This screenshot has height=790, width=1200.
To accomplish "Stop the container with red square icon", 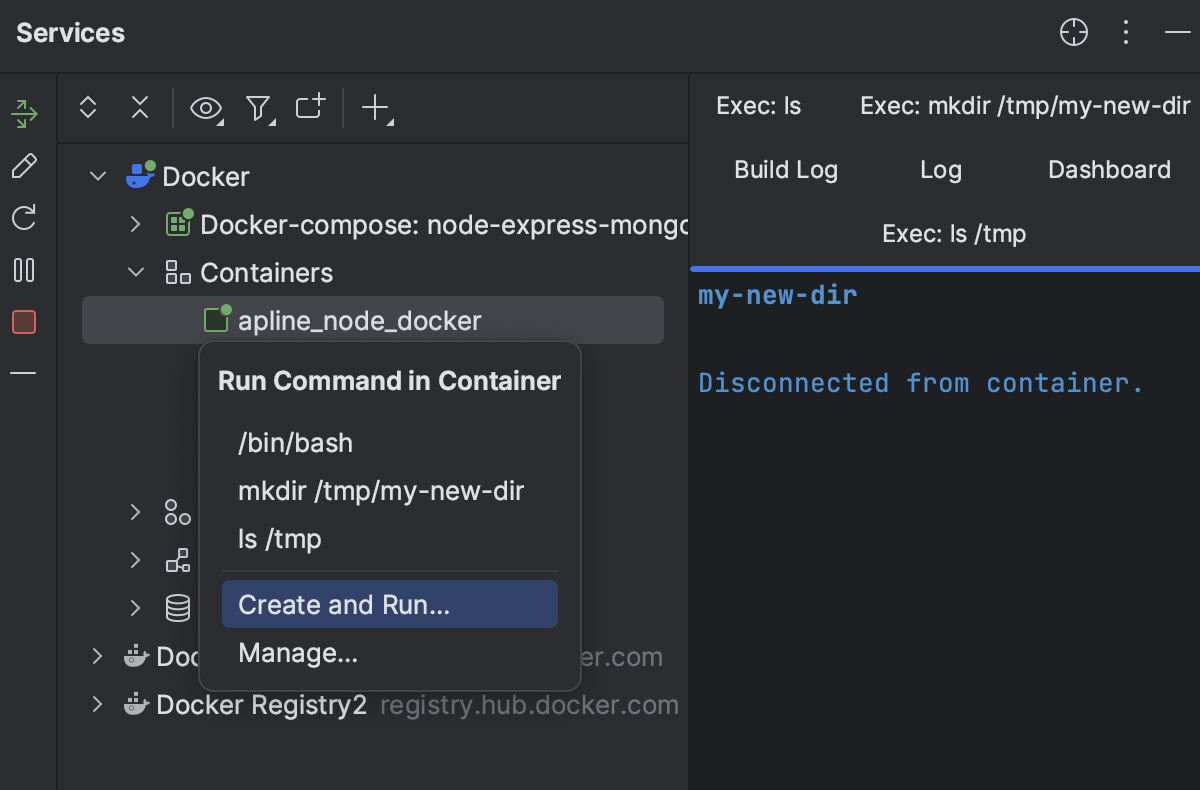I will (24, 322).
